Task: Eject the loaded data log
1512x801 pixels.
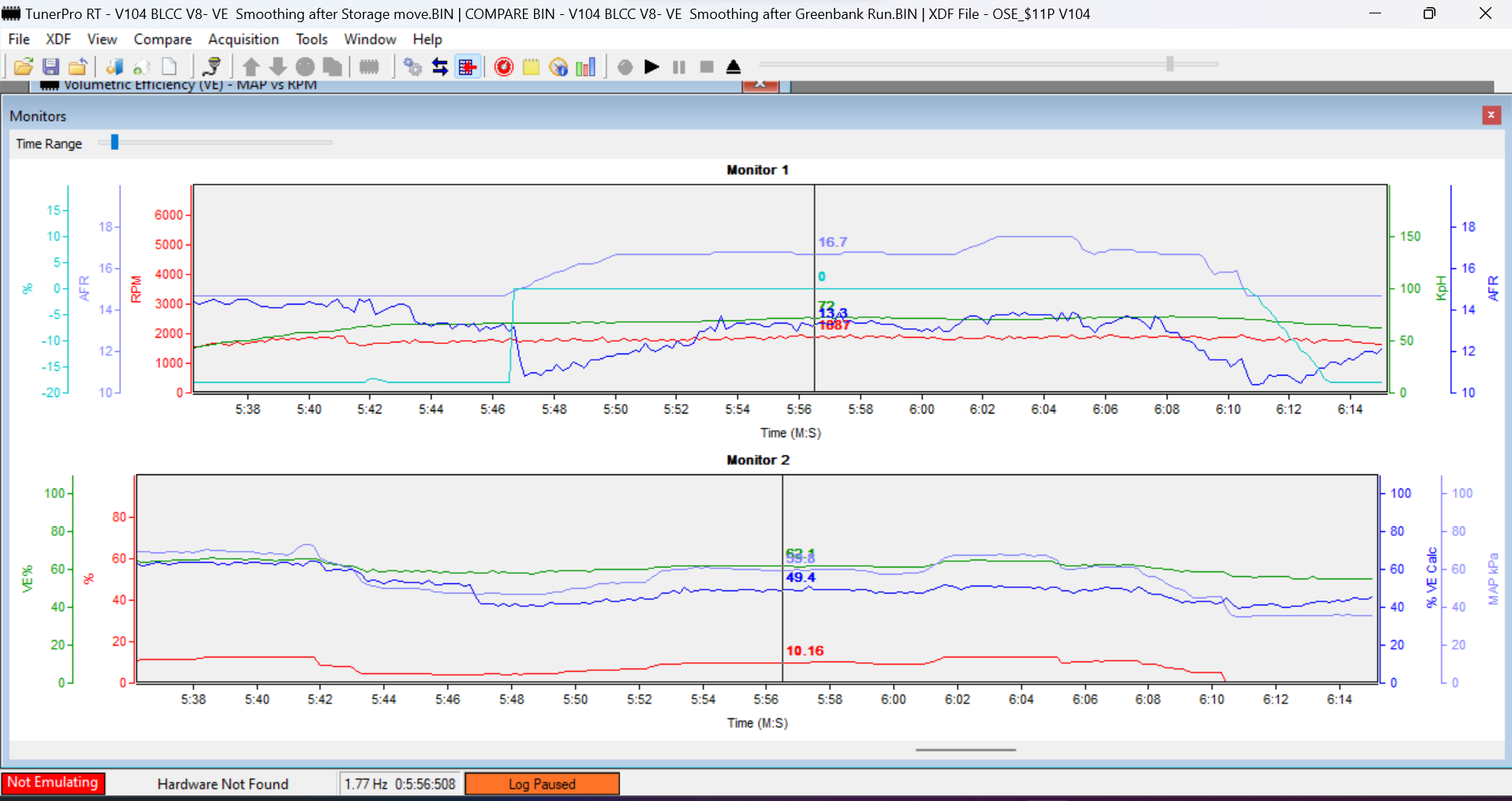Action: [x=734, y=67]
